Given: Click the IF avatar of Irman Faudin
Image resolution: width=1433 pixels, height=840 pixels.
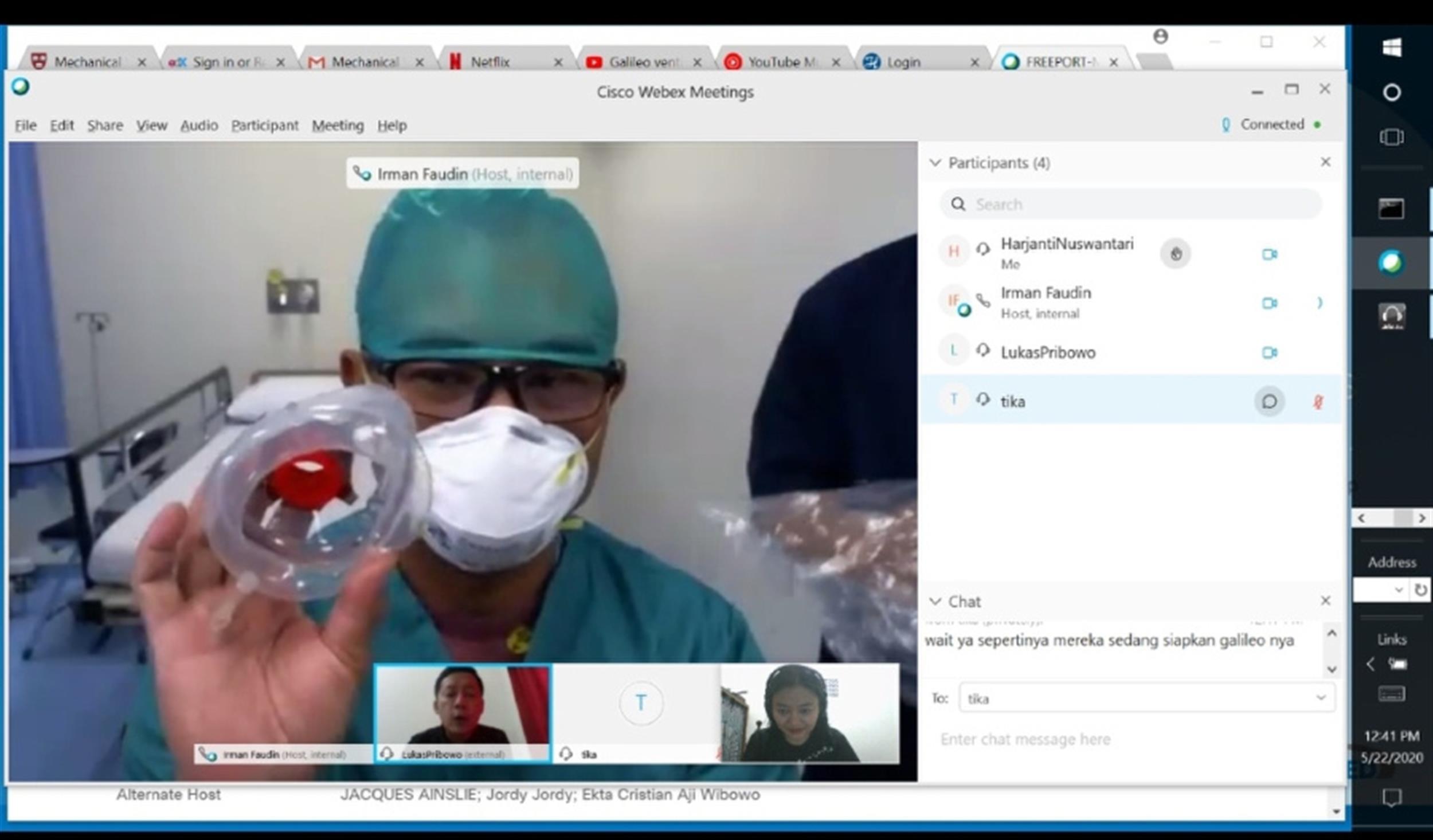Looking at the screenshot, I should [953, 300].
